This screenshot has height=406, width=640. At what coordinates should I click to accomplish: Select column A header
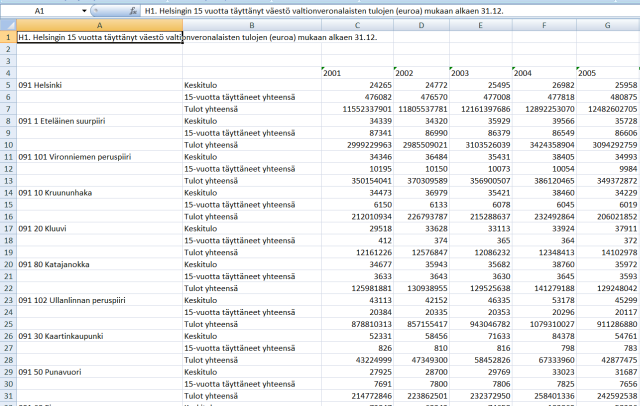click(99, 25)
